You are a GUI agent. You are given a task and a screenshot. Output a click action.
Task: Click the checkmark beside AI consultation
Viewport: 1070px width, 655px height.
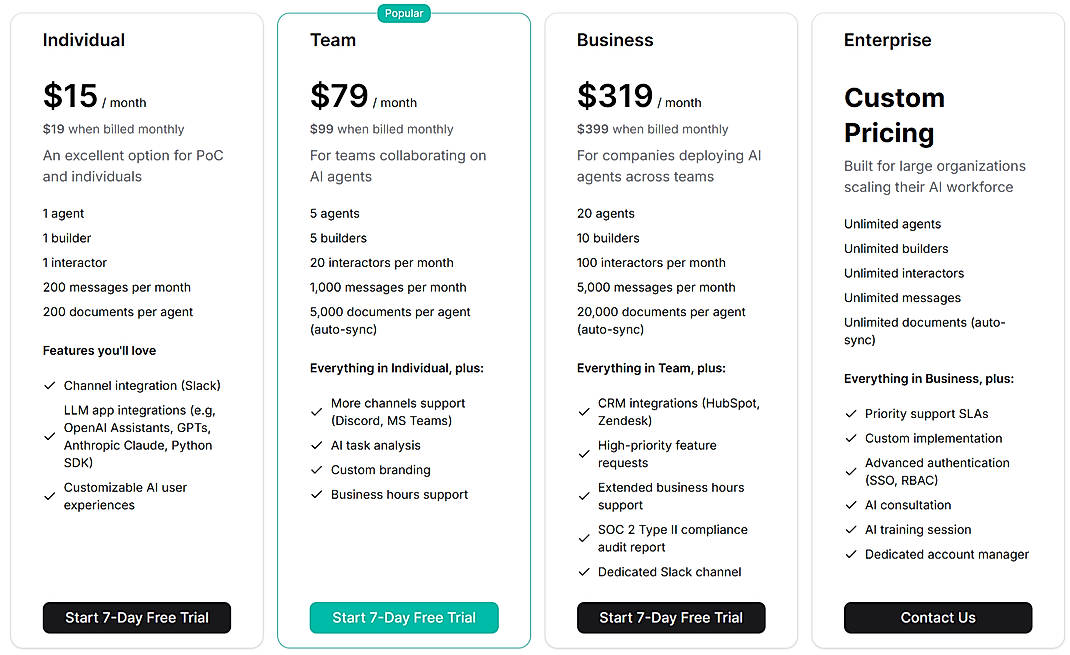point(850,505)
